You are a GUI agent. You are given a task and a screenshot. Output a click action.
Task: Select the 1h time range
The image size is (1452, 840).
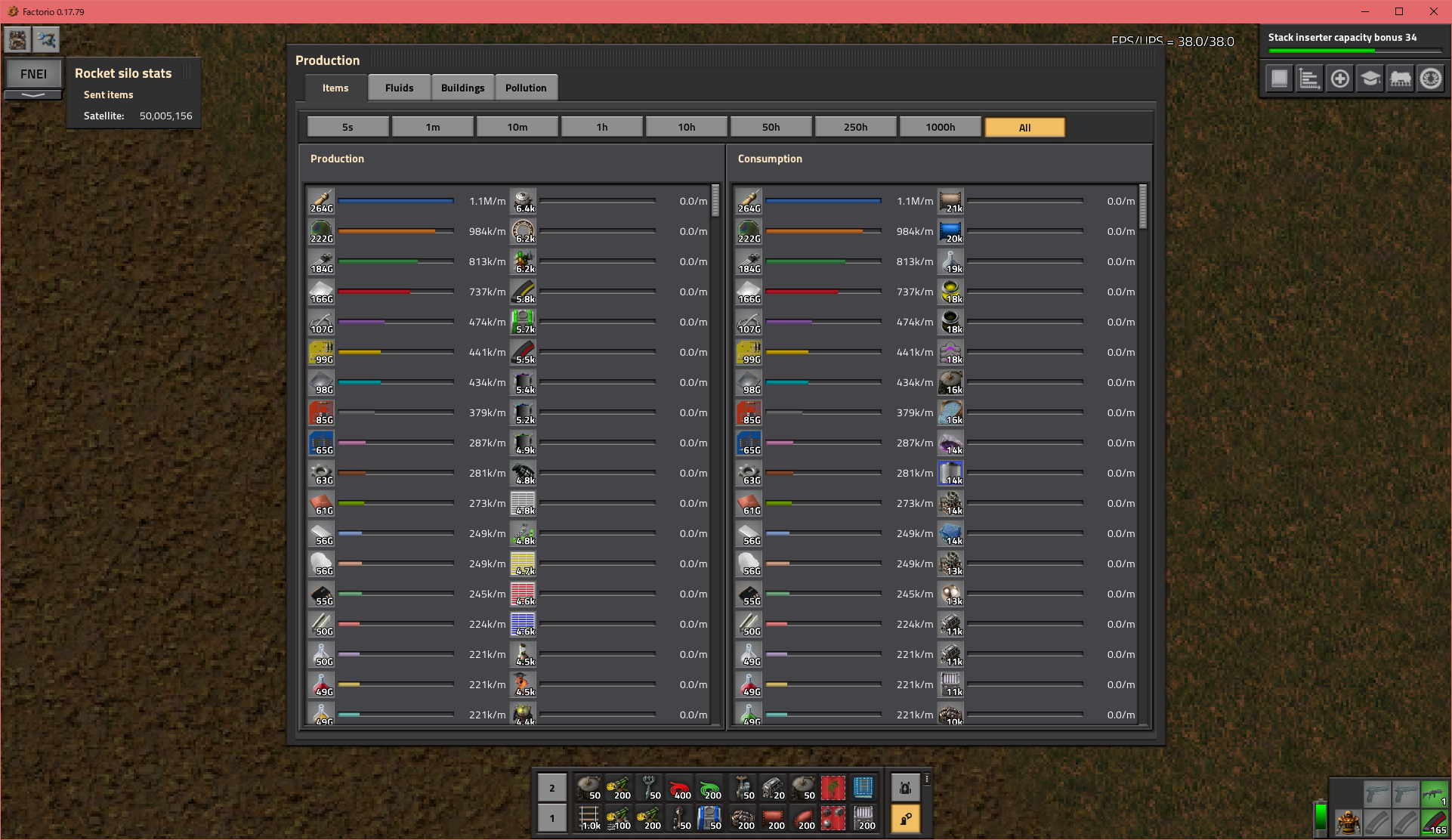(x=602, y=127)
